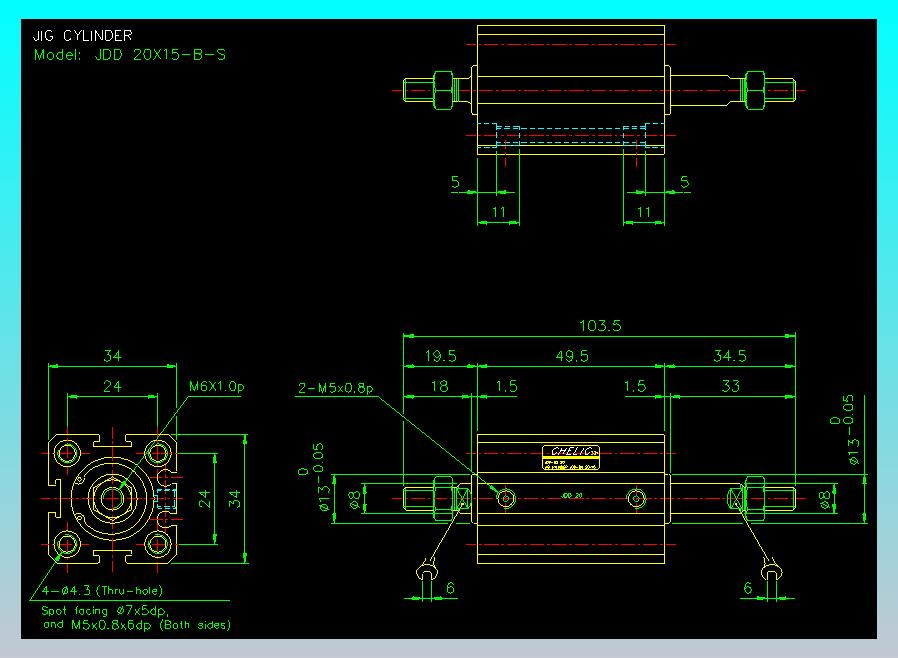The width and height of the screenshot is (898, 658).
Task: Click the M6X1.0p thread callout
Action: tap(217, 386)
